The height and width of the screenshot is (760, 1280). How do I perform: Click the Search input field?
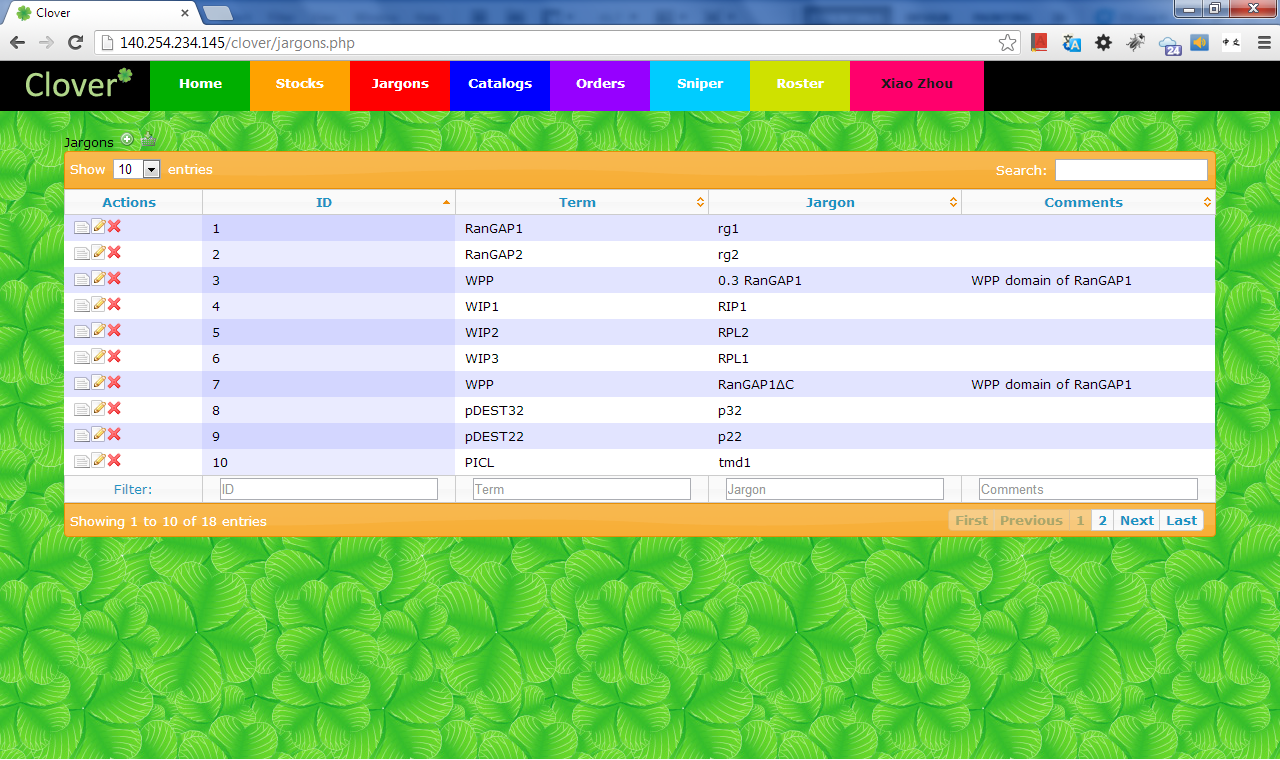point(1131,169)
